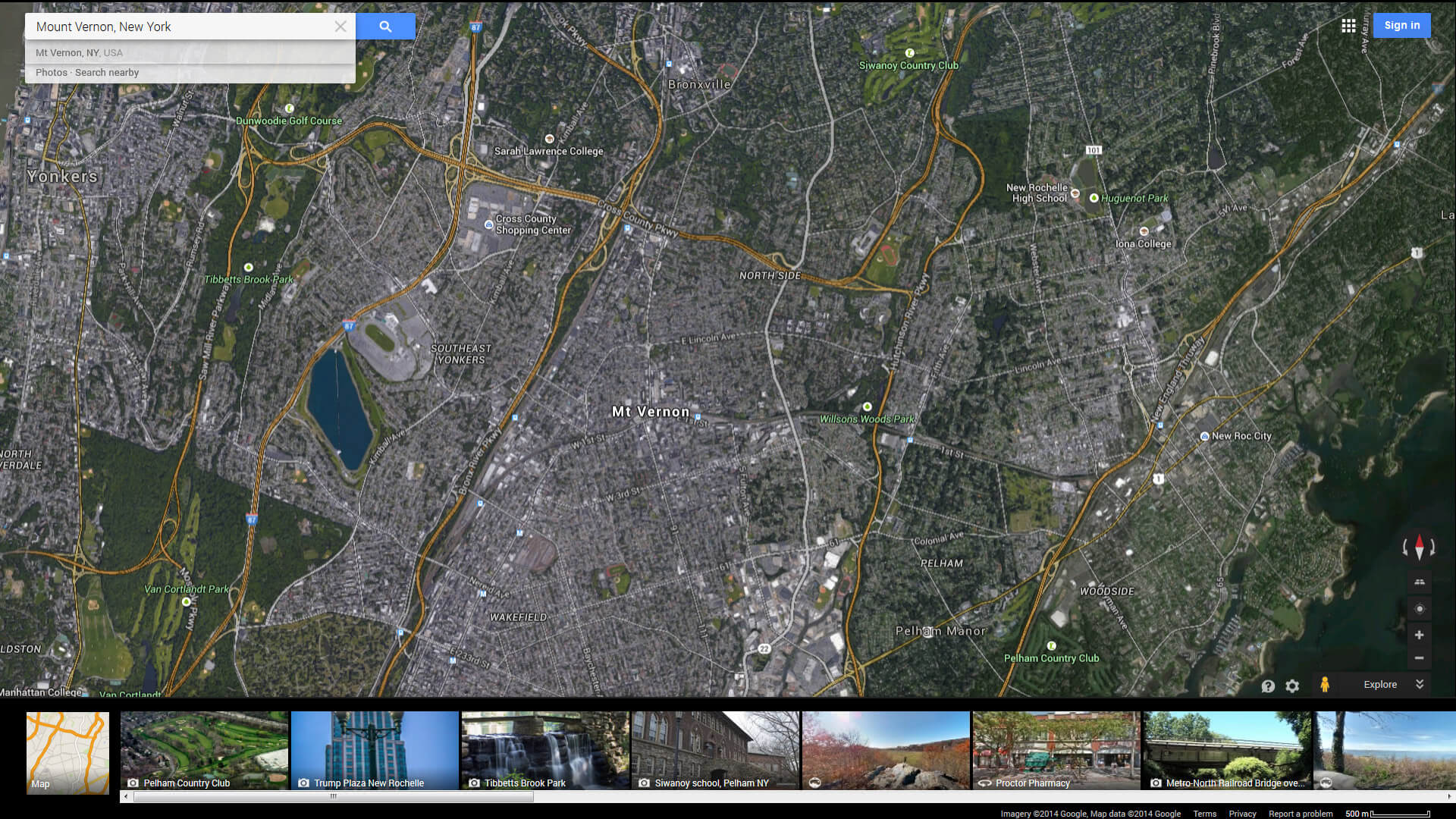Clear the search box with X
1456x819 pixels.
coord(340,27)
